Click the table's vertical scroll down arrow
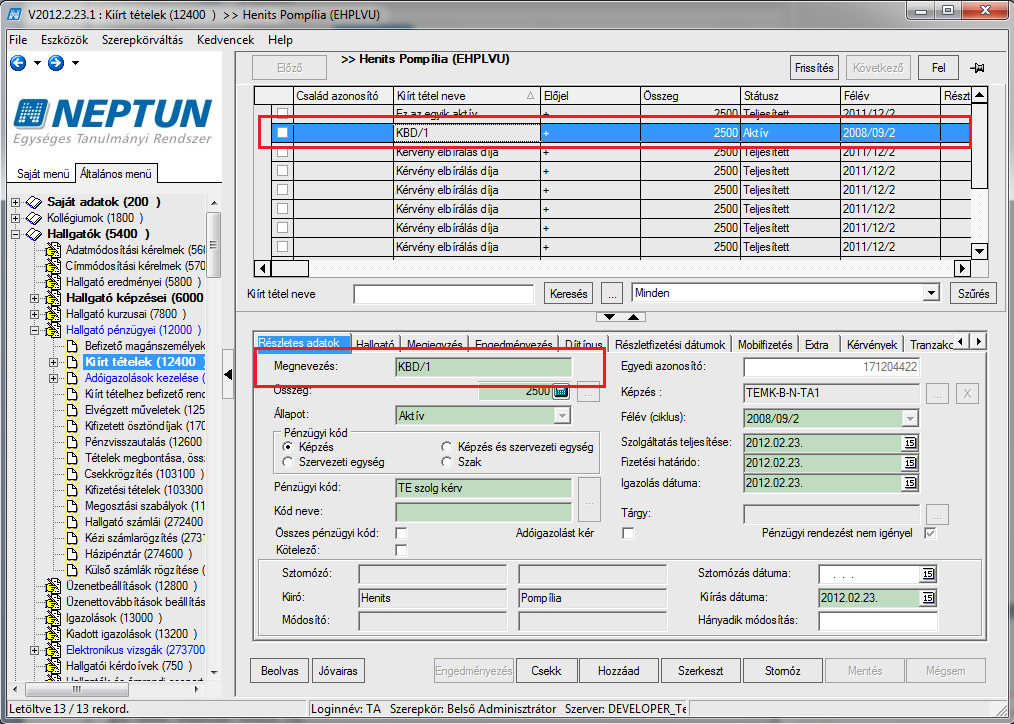The height and width of the screenshot is (724, 1014). pos(980,251)
